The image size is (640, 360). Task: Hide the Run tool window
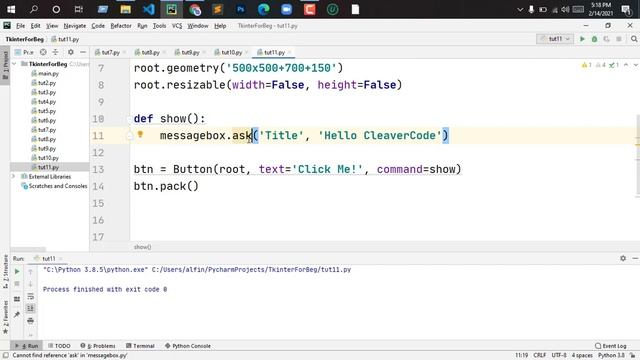tap(635, 258)
